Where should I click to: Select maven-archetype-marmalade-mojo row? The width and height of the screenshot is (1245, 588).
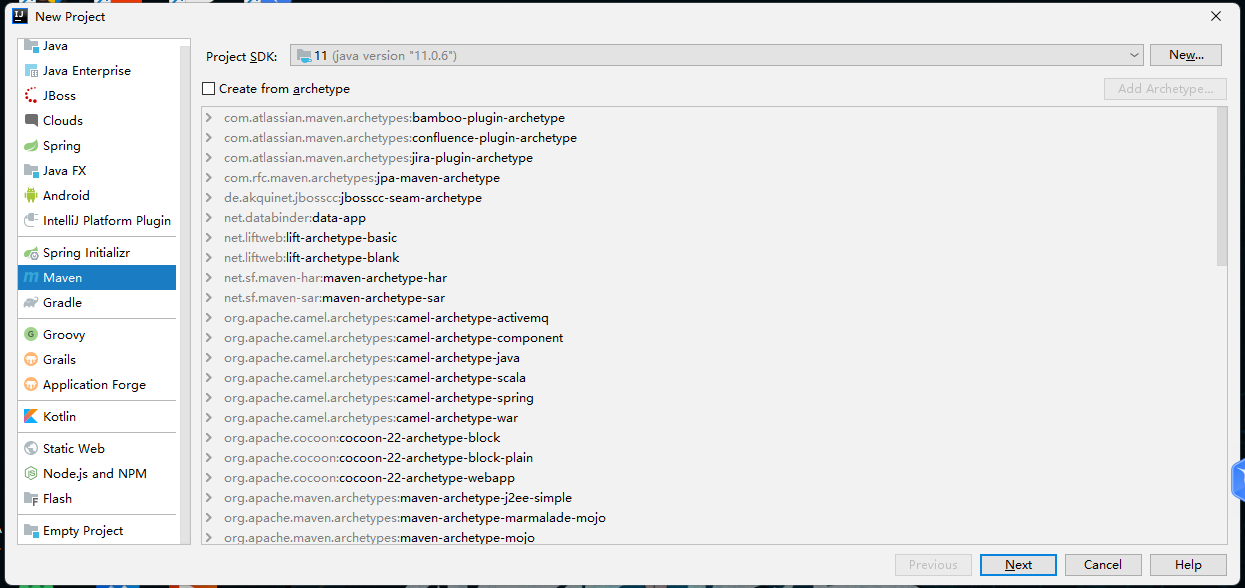click(x=708, y=518)
